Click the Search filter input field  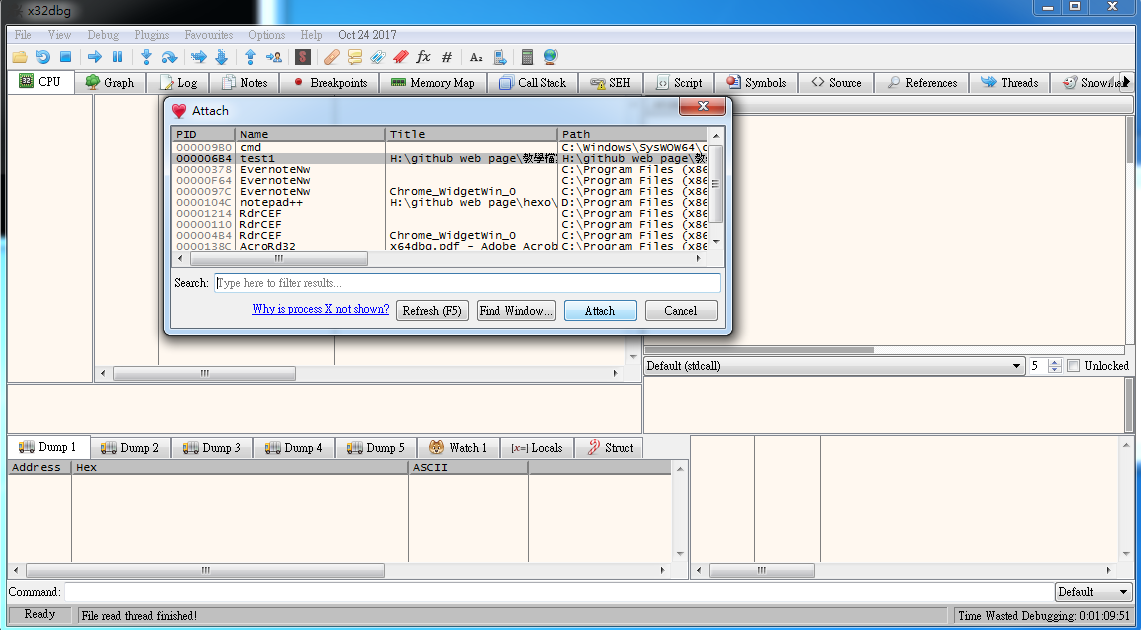click(x=468, y=283)
